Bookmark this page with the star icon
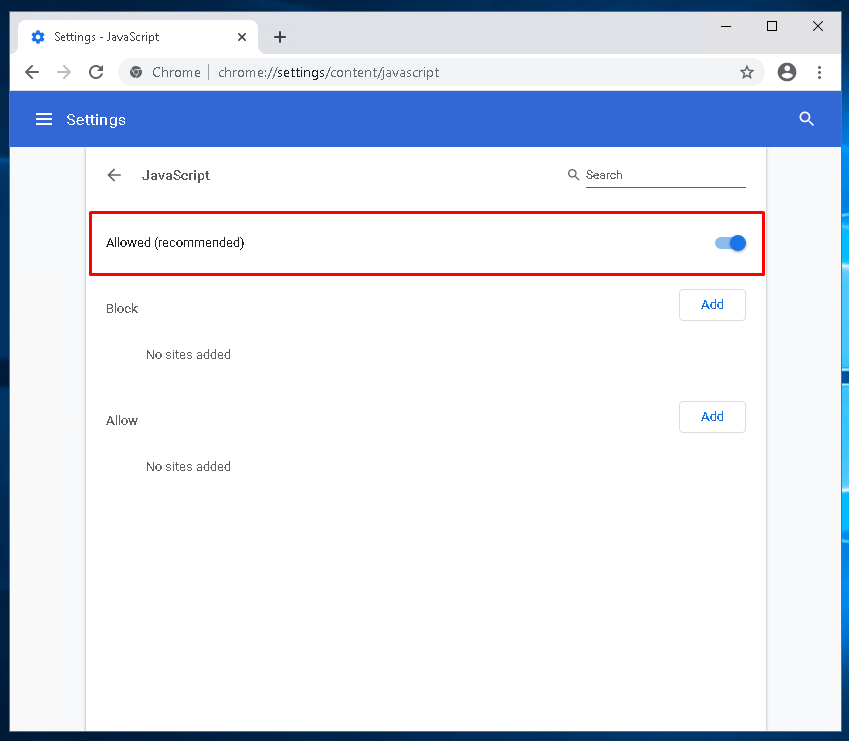The width and height of the screenshot is (849, 741). (747, 72)
